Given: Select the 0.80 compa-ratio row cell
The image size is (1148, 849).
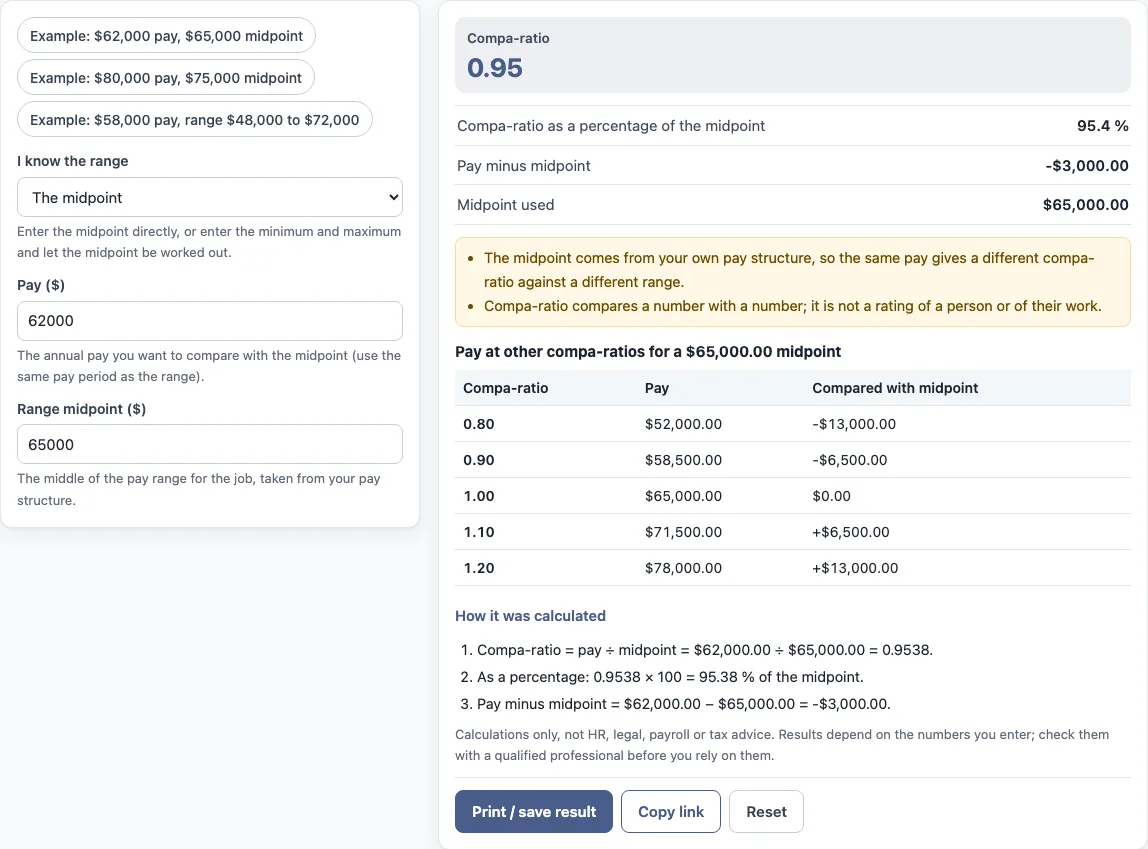Looking at the screenshot, I should click(x=479, y=424).
